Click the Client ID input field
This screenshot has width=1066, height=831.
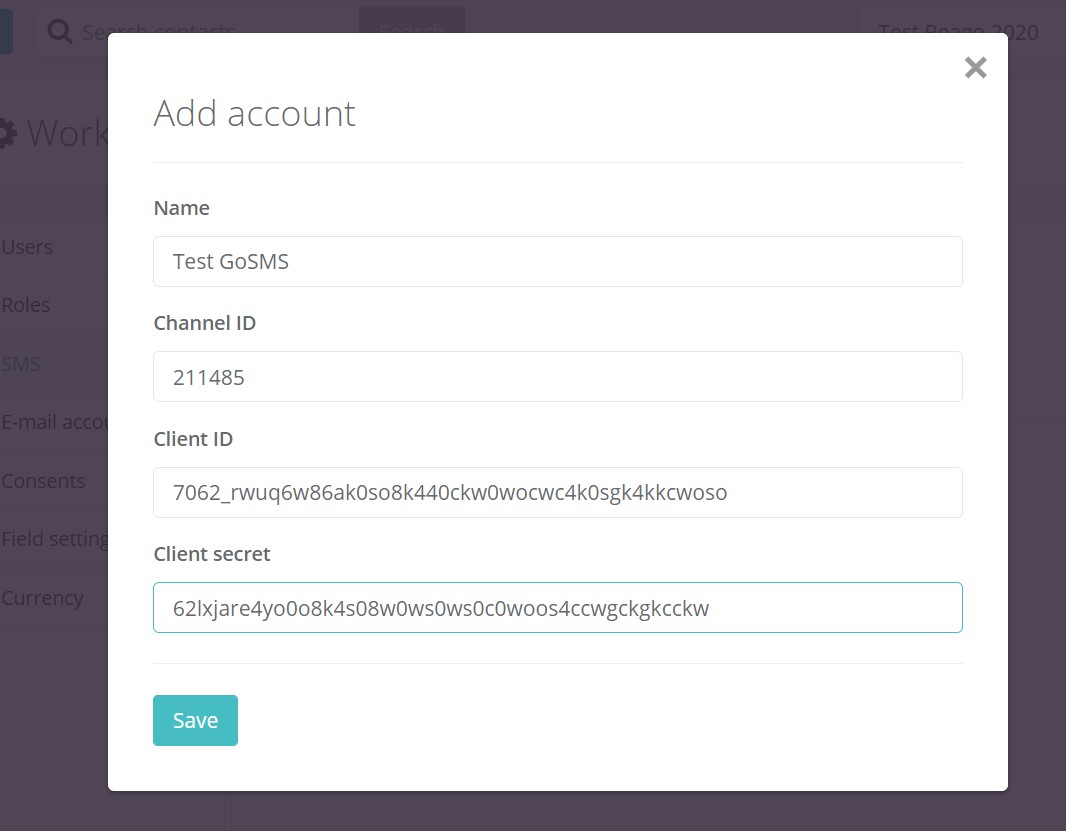[x=557, y=492]
